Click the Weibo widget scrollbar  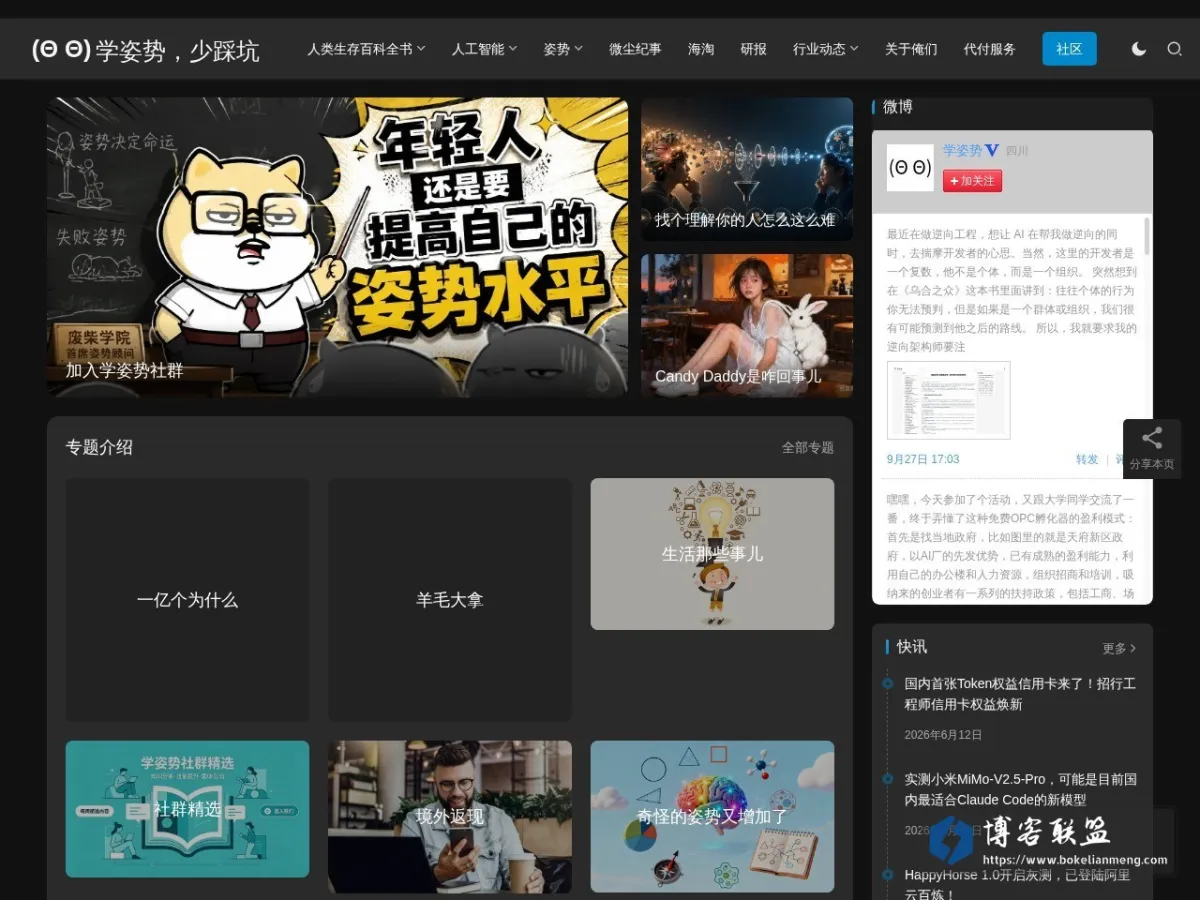point(1146,237)
